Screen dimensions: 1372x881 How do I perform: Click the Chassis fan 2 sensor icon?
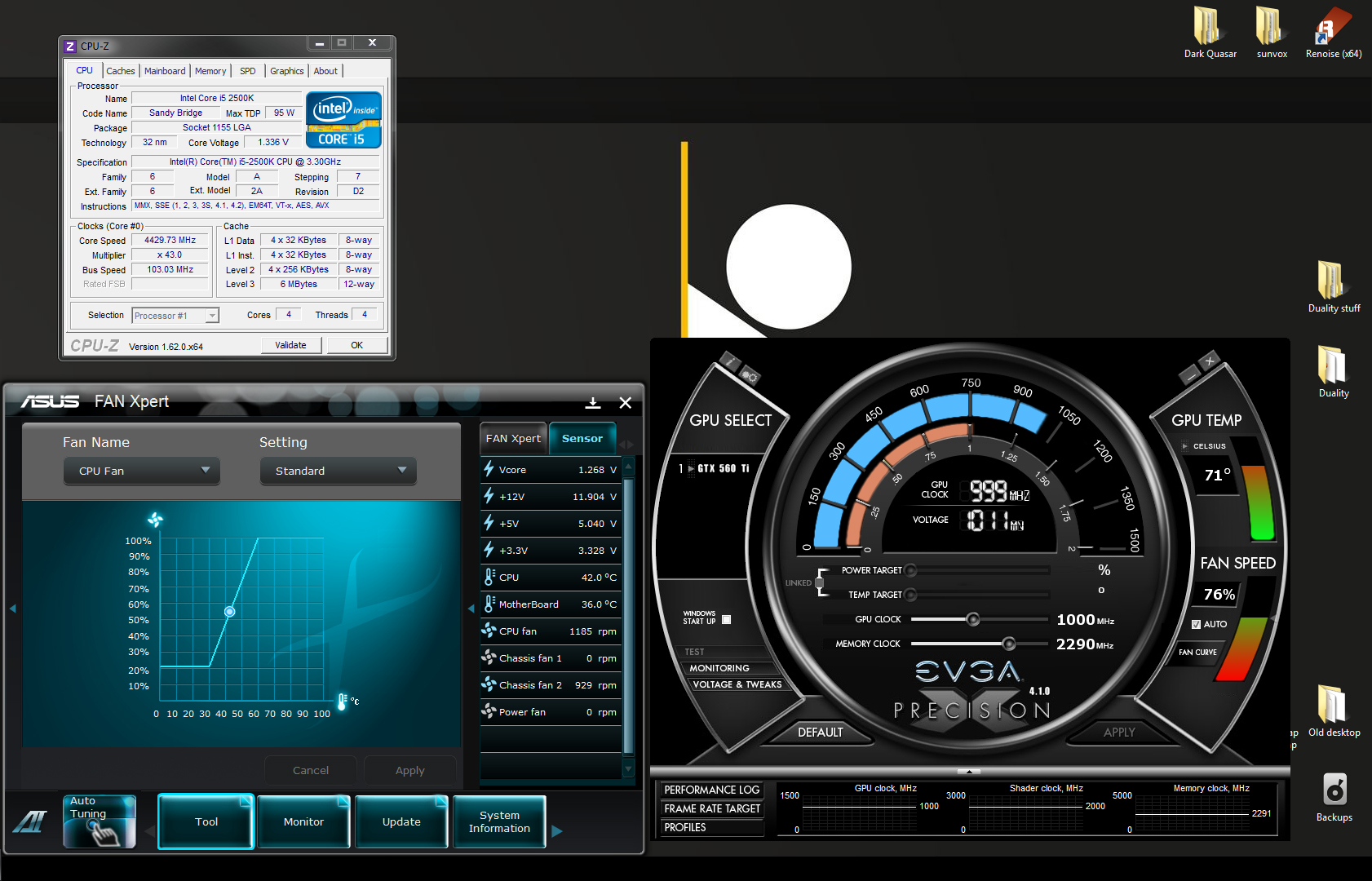[489, 684]
